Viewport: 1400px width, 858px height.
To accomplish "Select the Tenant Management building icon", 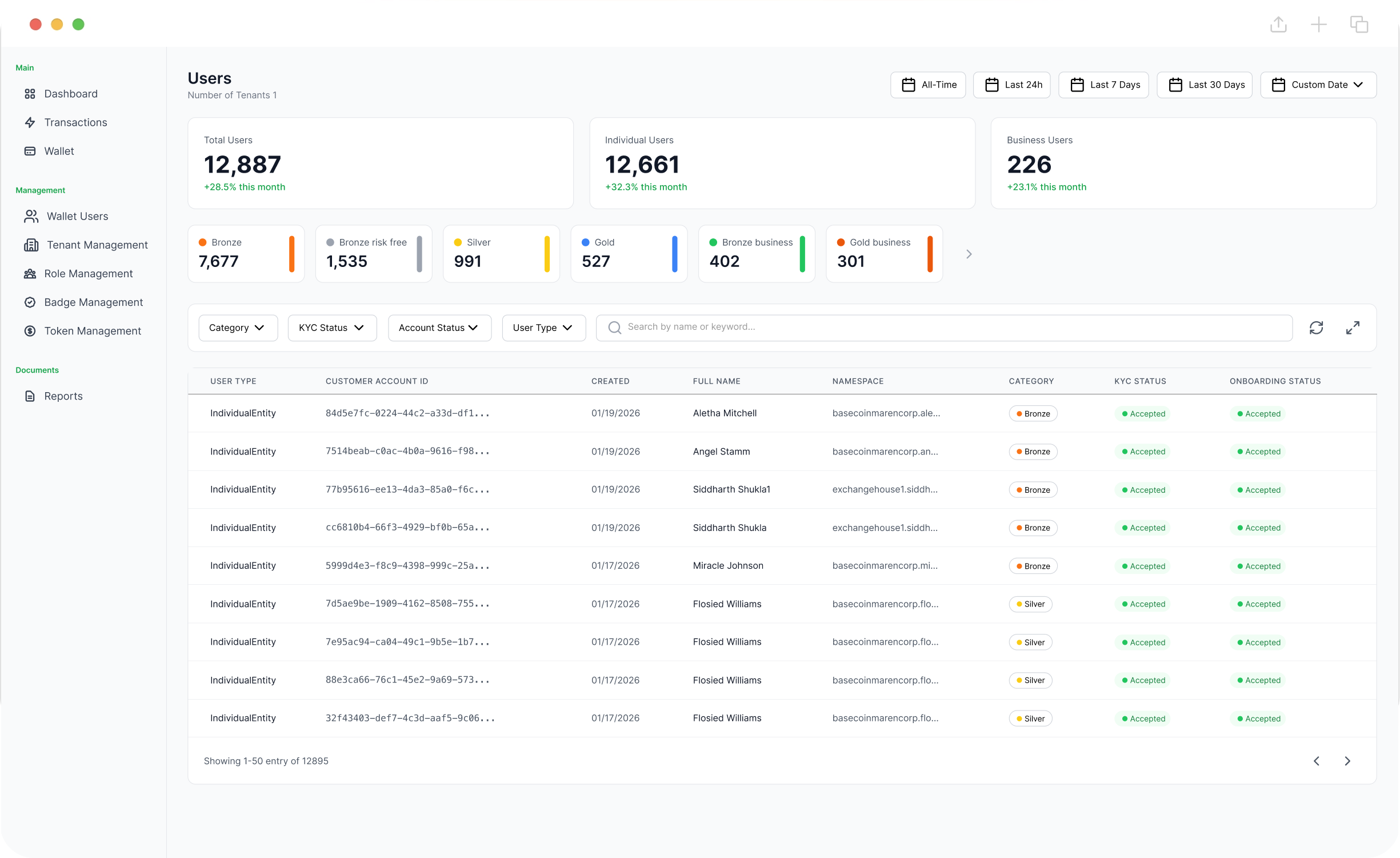I will coord(31,245).
